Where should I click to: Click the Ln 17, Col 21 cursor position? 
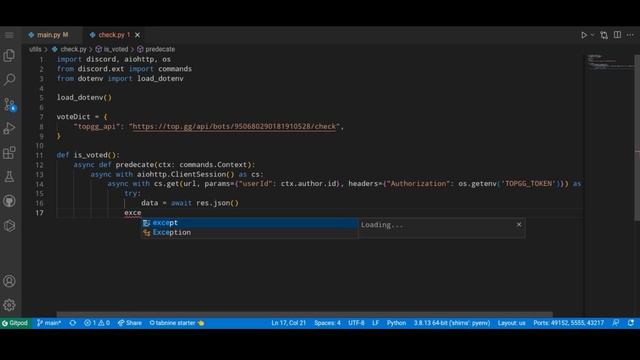click(289, 323)
